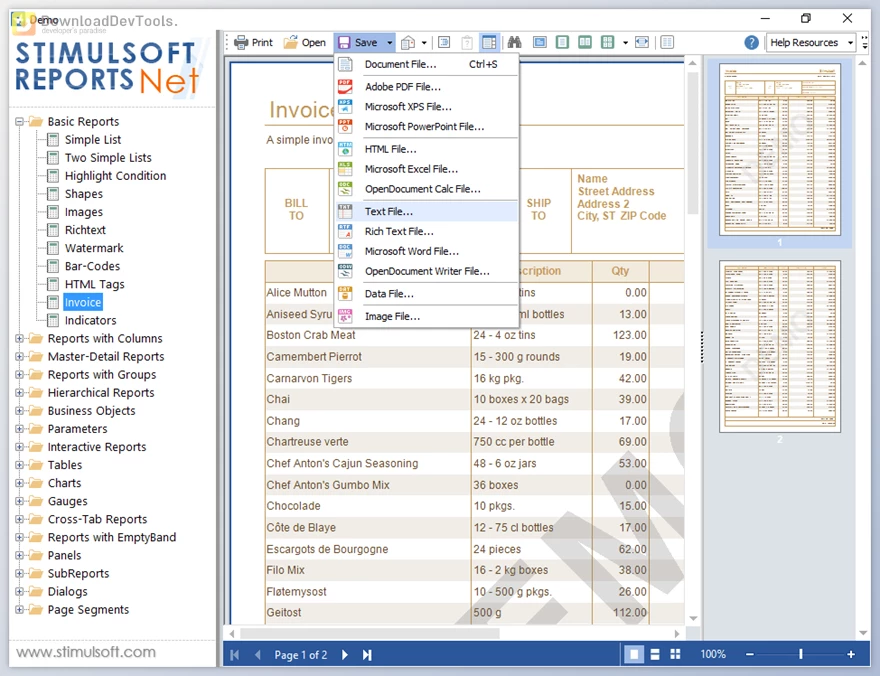
Task: Switch to continuous page view mode
Action: pos(654,654)
